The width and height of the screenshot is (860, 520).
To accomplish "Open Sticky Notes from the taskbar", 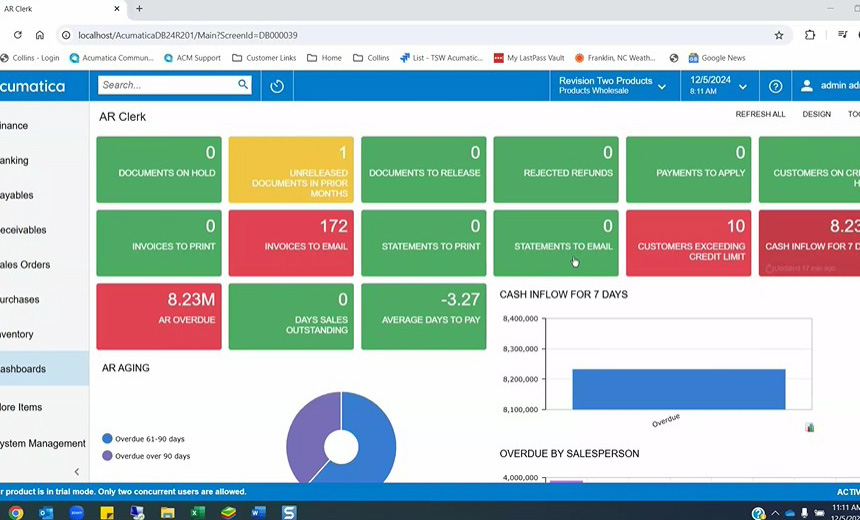I will tap(108, 512).
